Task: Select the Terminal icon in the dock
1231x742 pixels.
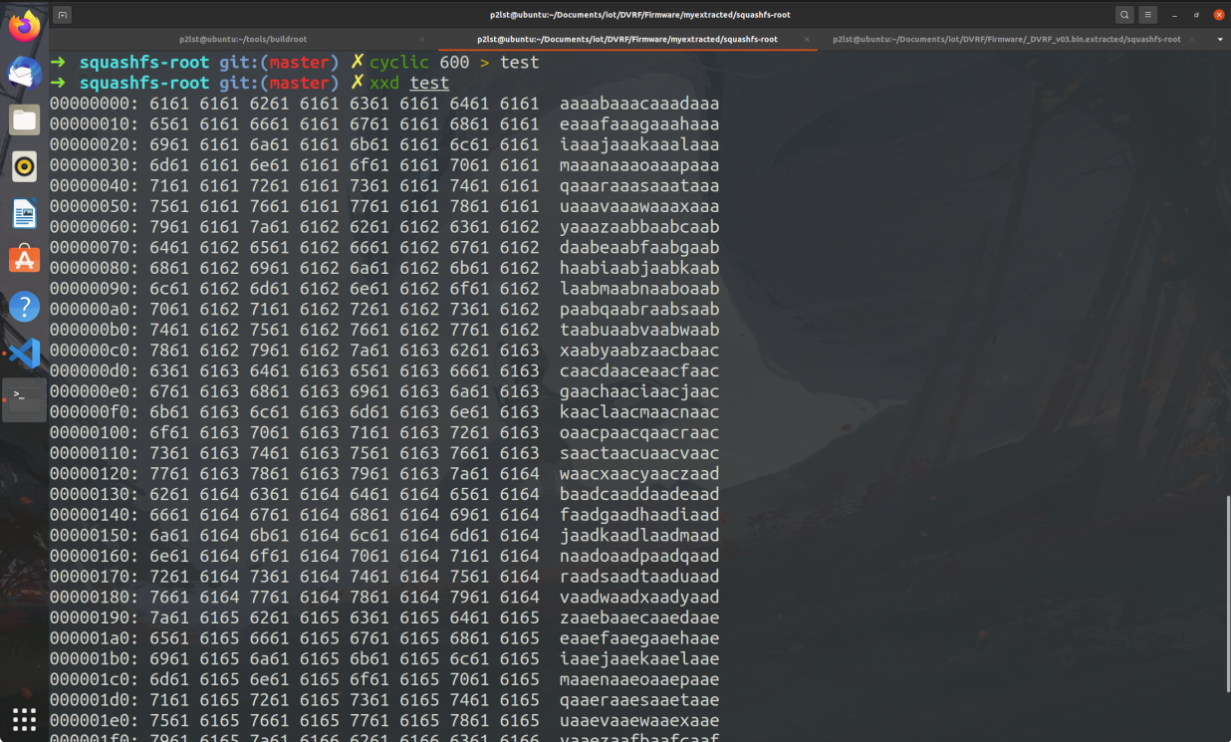Action: [24, 399]
